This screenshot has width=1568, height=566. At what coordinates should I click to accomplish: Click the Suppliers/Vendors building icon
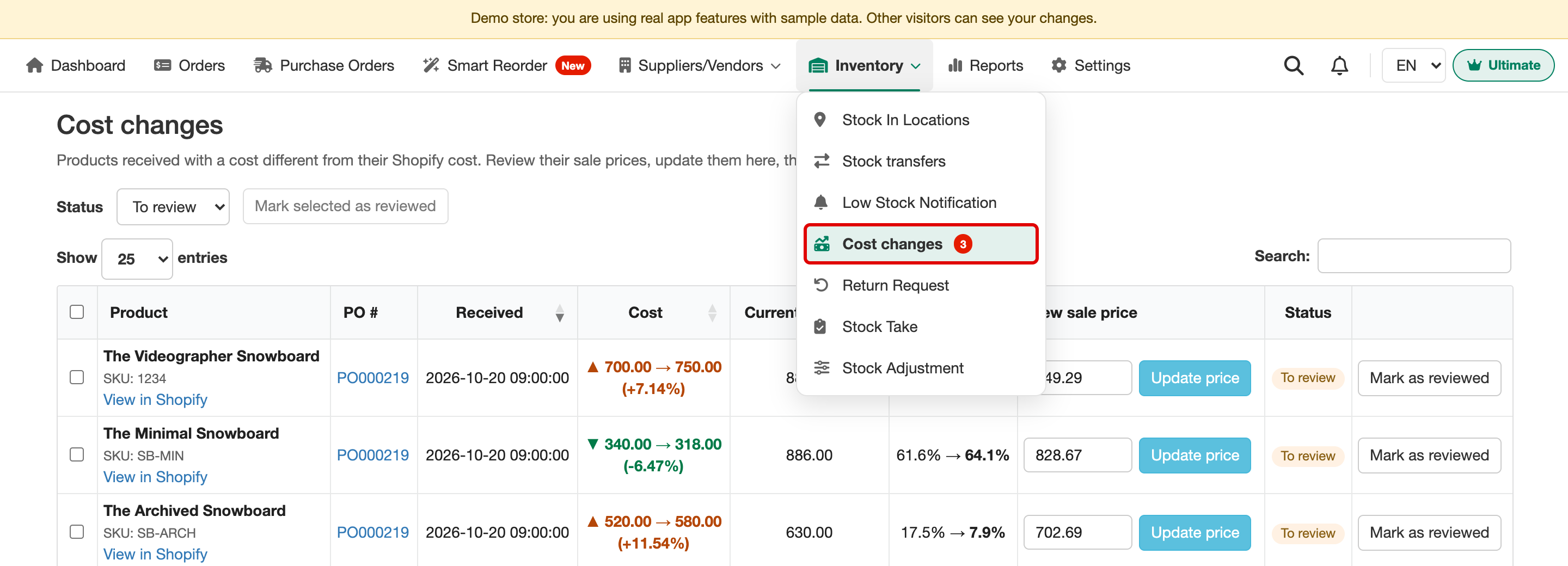(x=624, y=65)
